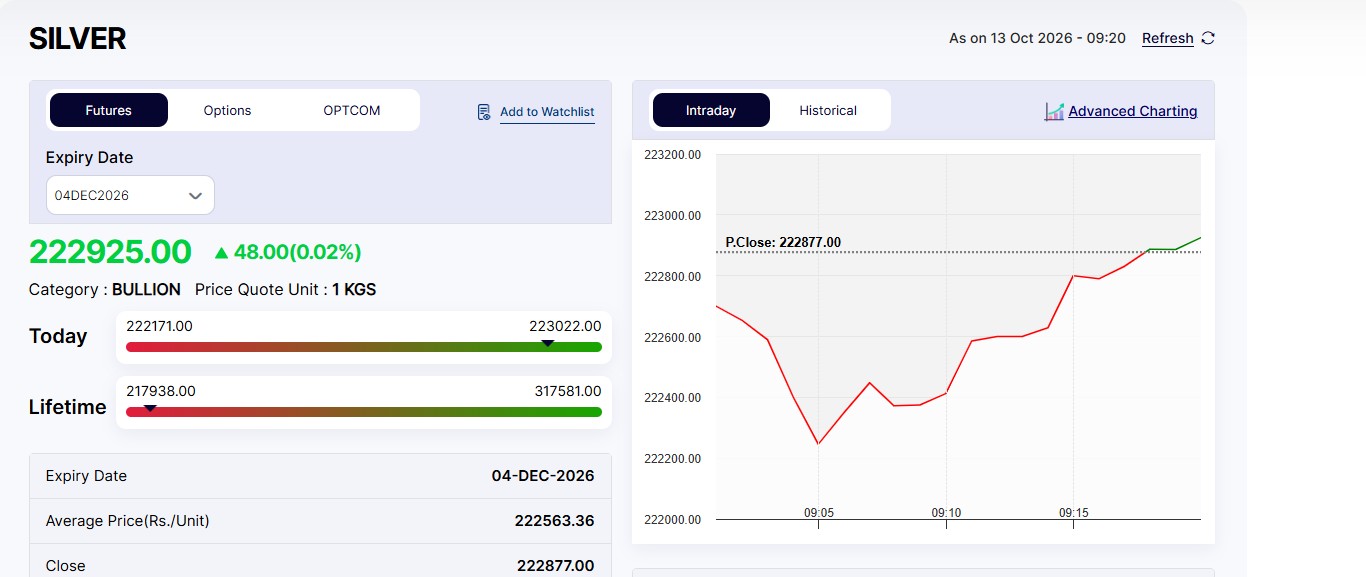The height and width of the screenshot is (577, 1366).
Task: Click the refresh circular arrows icon
Action: tap(1208, 38)
